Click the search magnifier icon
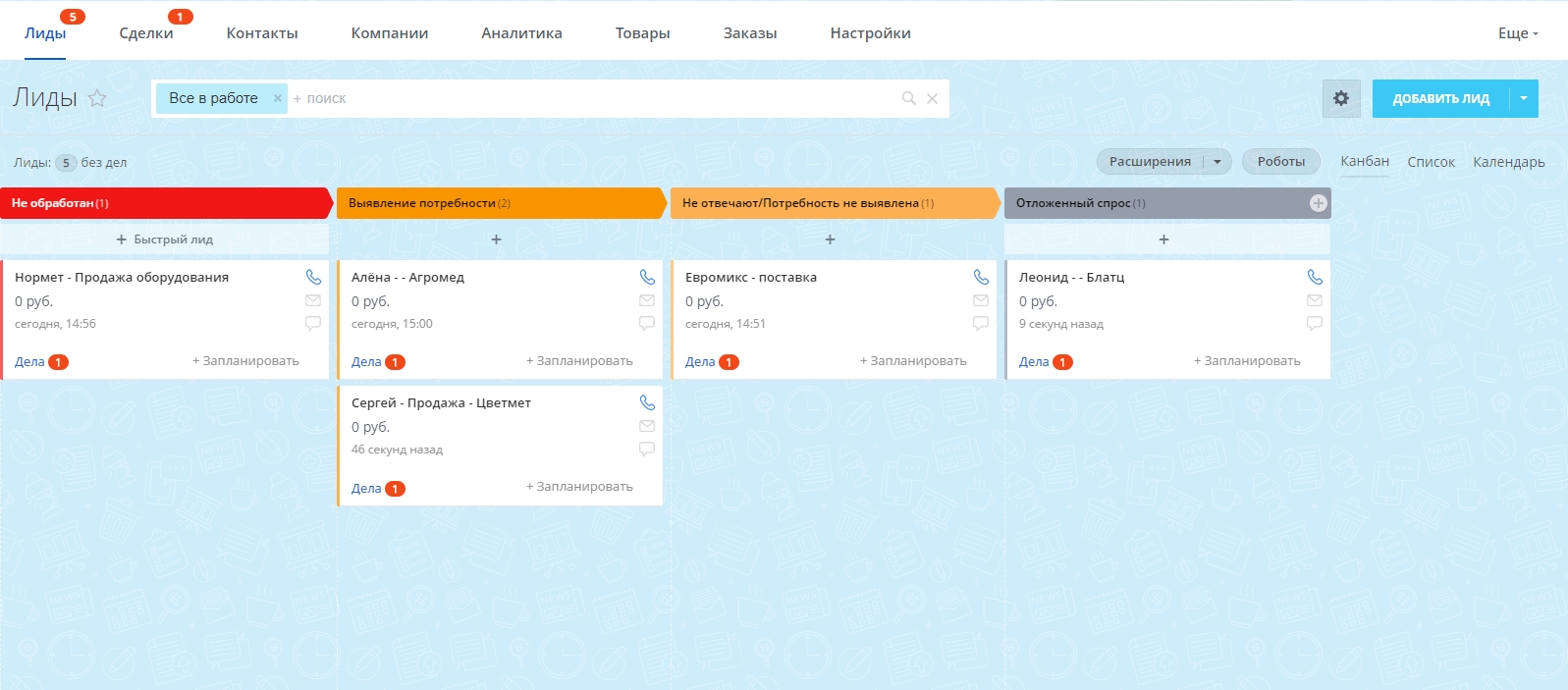 click(x=909, y=98)
